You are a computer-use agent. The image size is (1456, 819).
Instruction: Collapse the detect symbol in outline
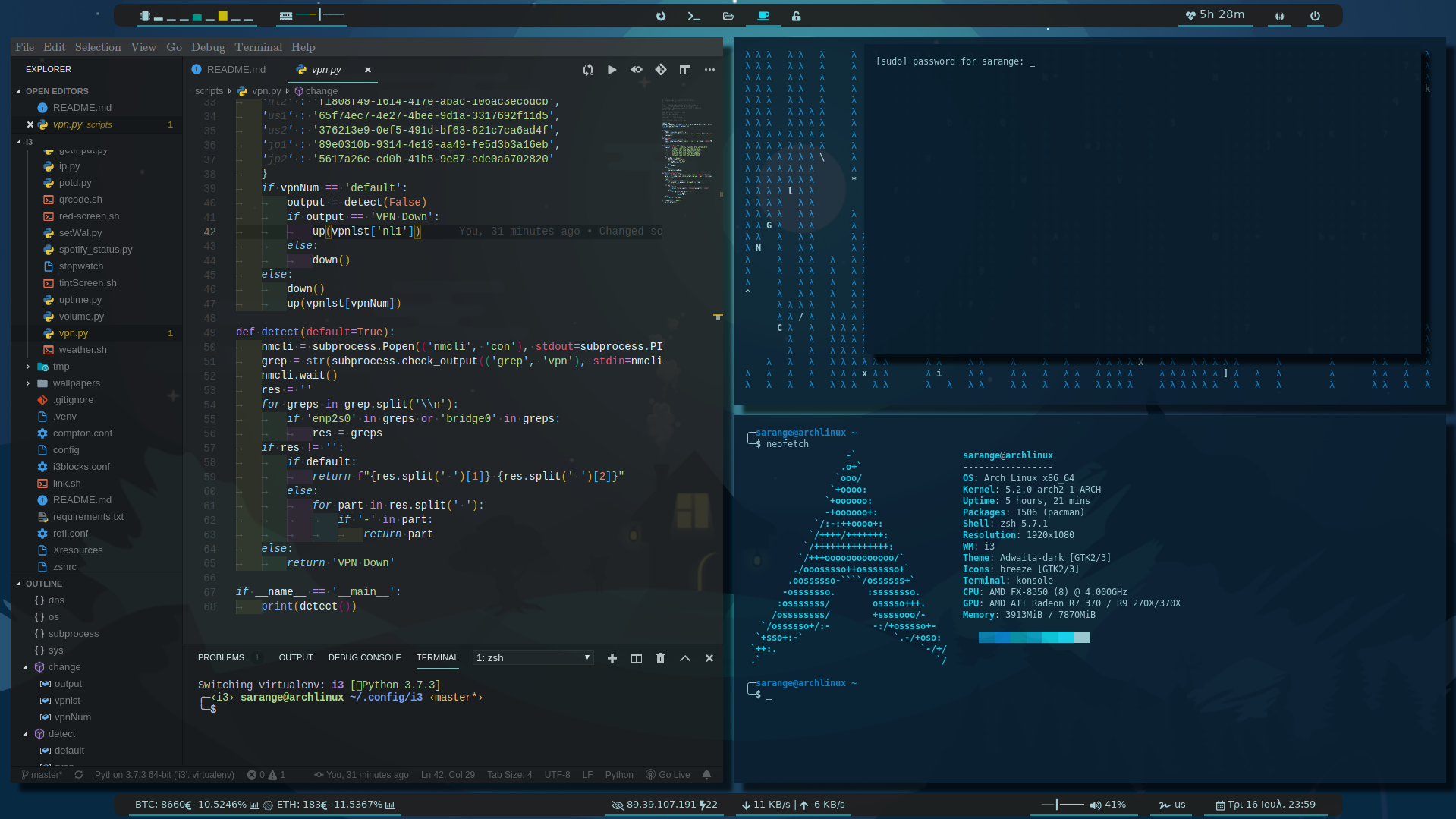pos(26,734)
